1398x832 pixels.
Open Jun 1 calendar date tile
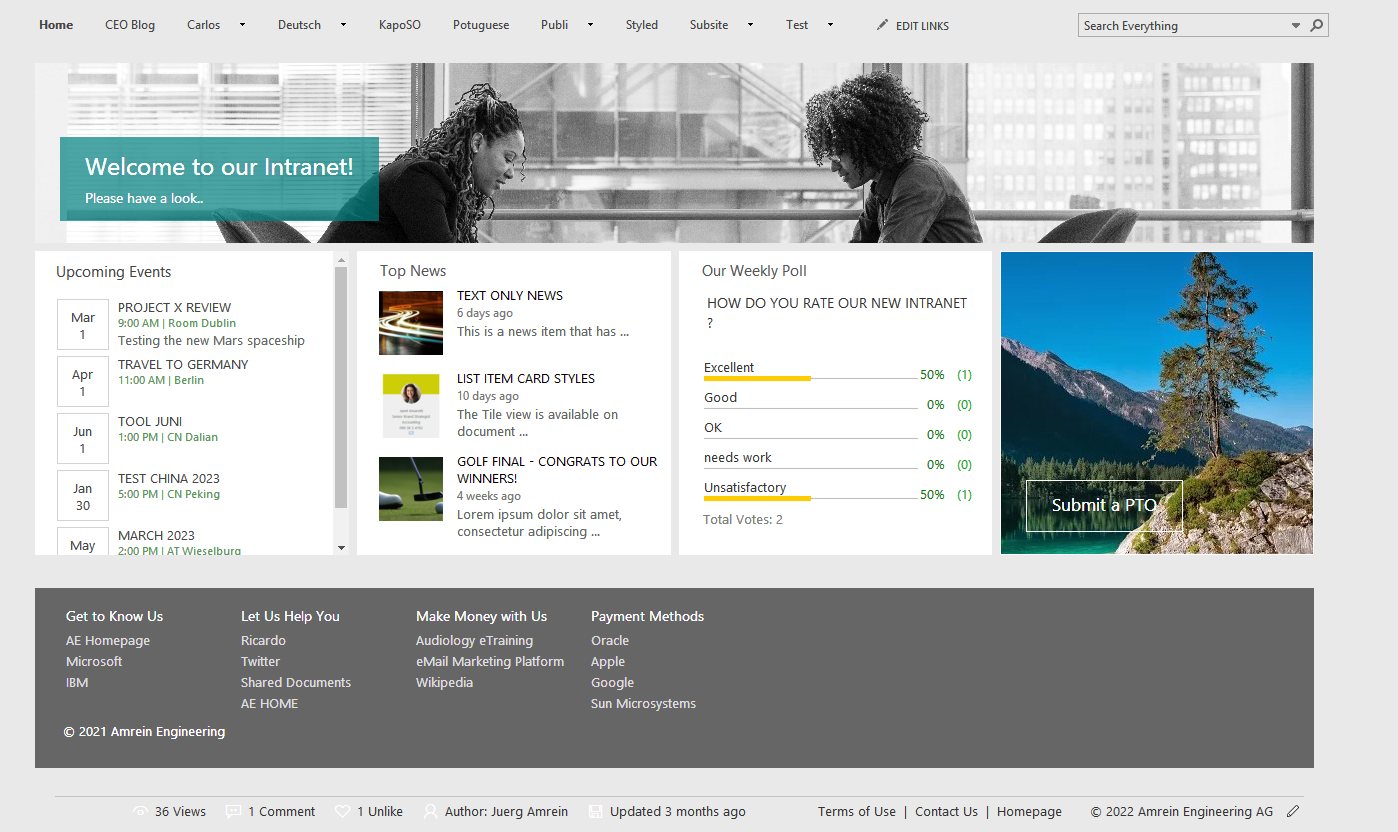[x=83, y=439]
